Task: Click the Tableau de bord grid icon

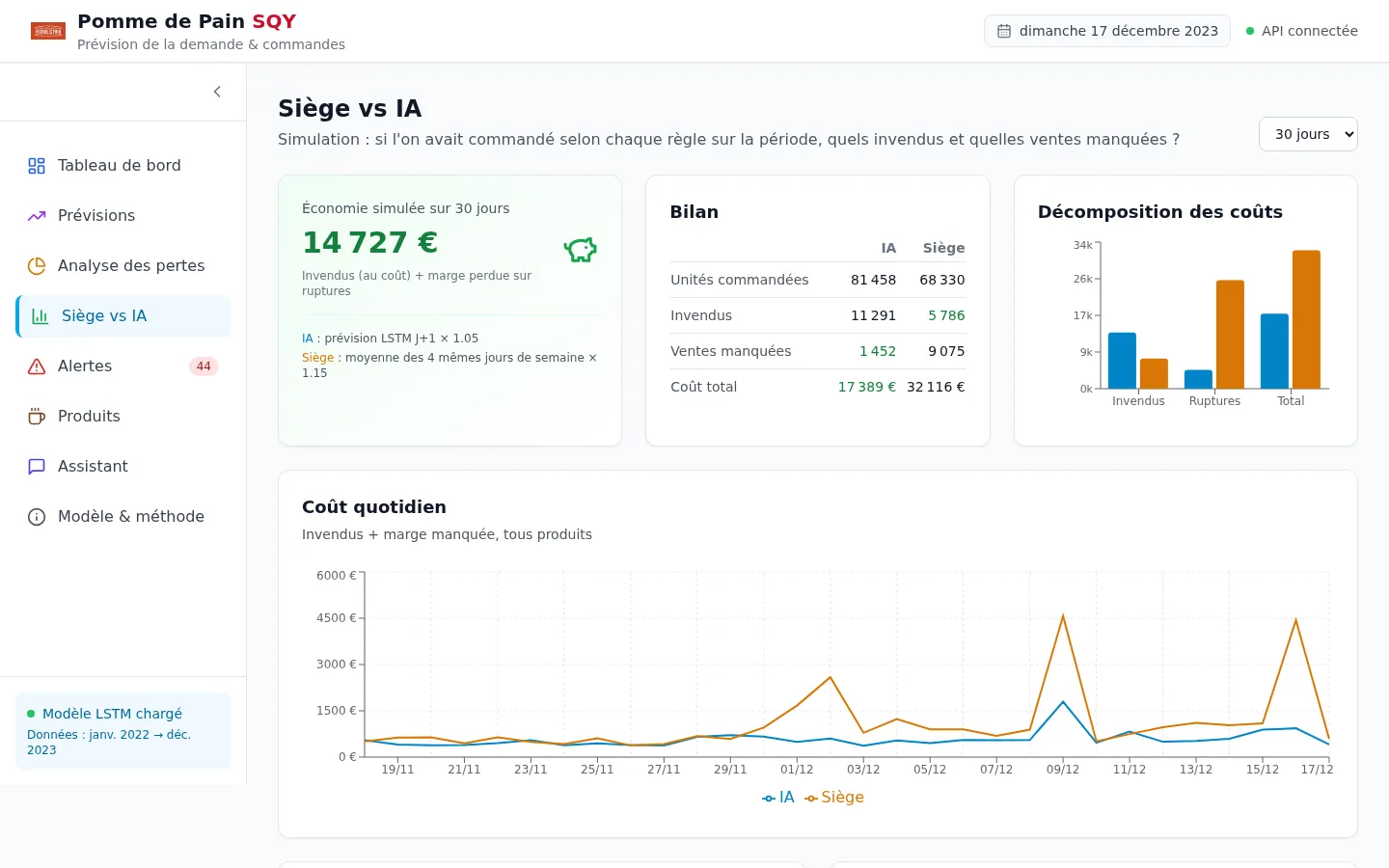Action: coord(37,166)
